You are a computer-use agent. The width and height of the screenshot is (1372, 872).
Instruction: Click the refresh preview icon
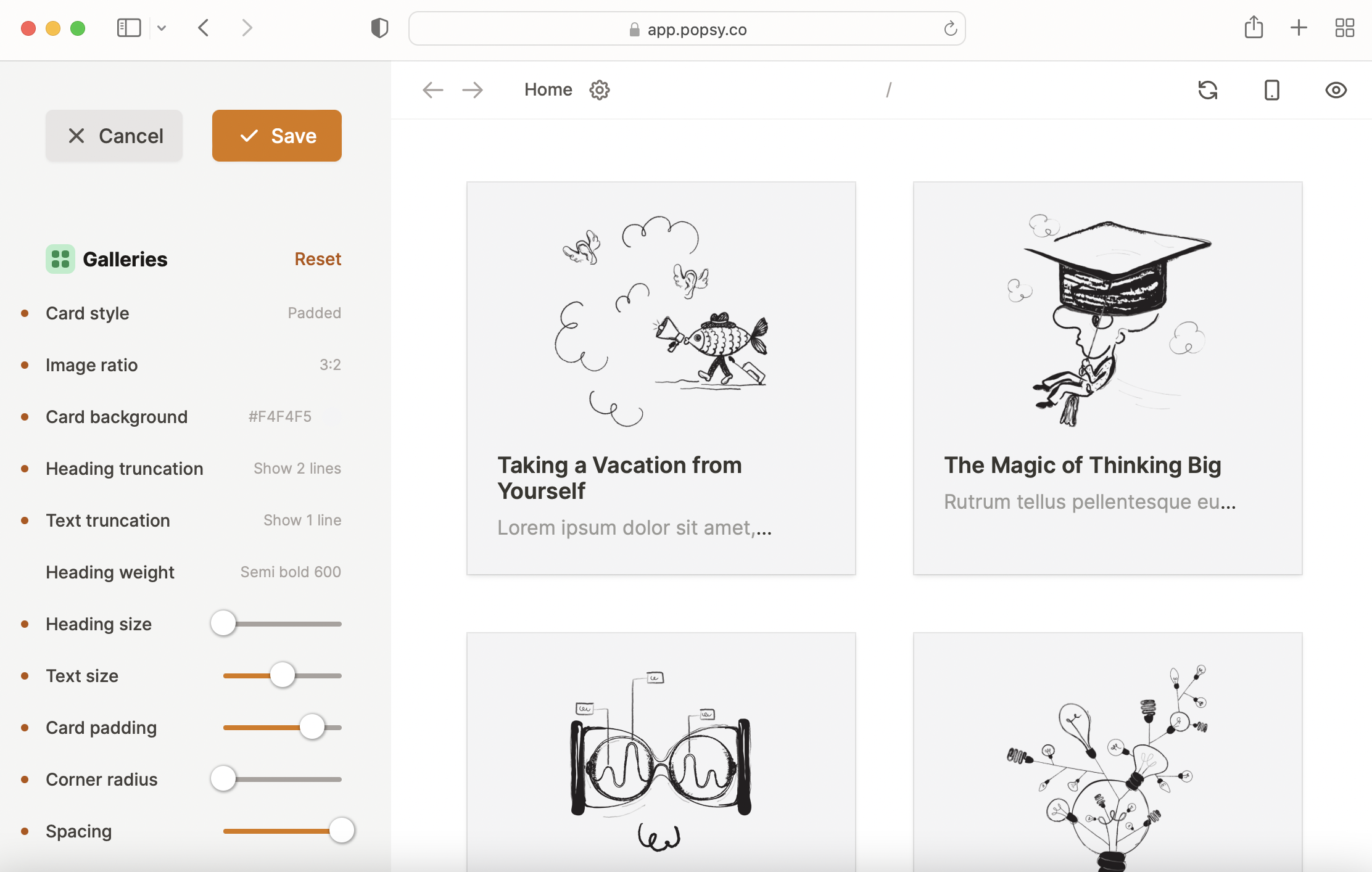pyautogui.click(x=1207, y=90)
